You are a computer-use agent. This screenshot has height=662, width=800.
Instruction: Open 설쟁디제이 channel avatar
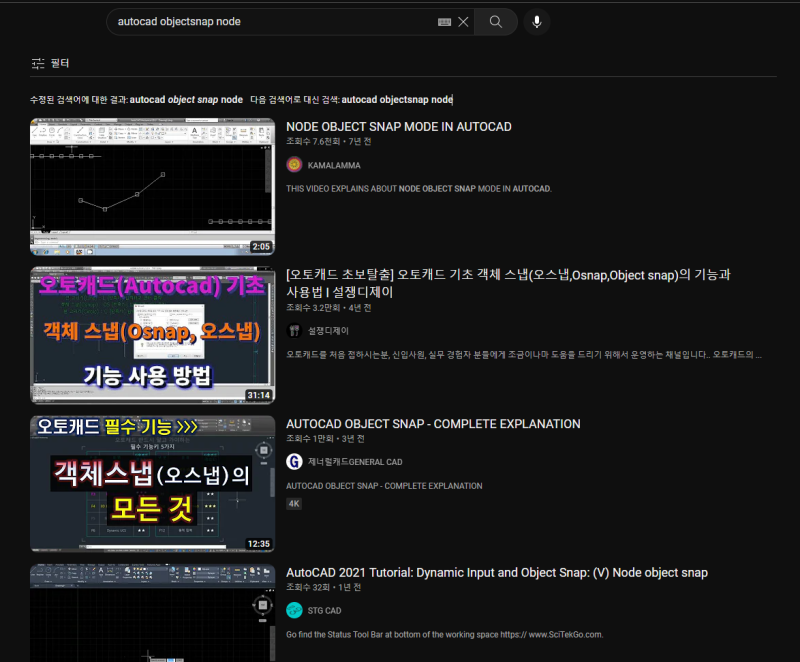click(x=294, y=330)
